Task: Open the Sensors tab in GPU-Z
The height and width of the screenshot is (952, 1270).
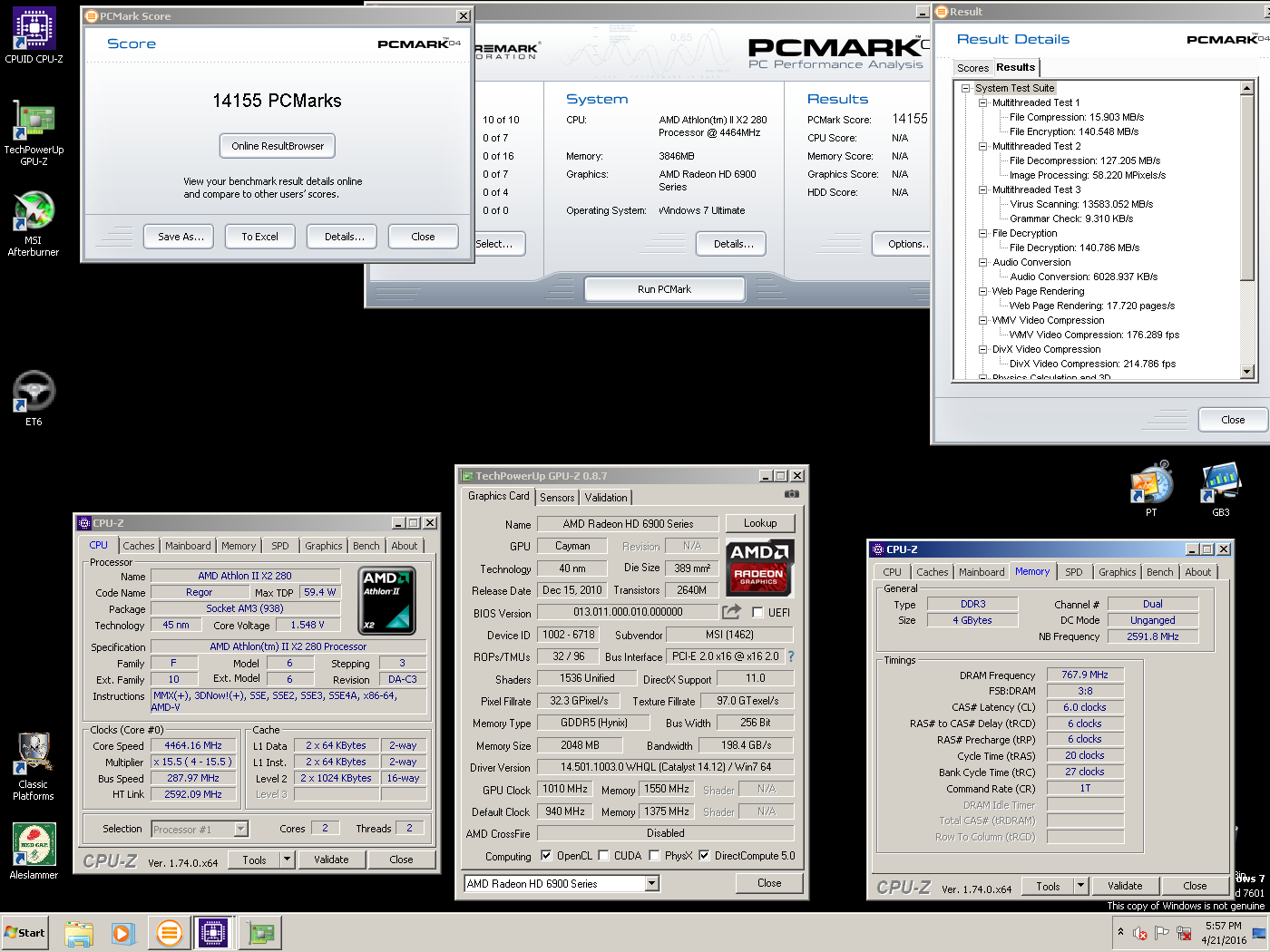Action: (x=557, y=497)
